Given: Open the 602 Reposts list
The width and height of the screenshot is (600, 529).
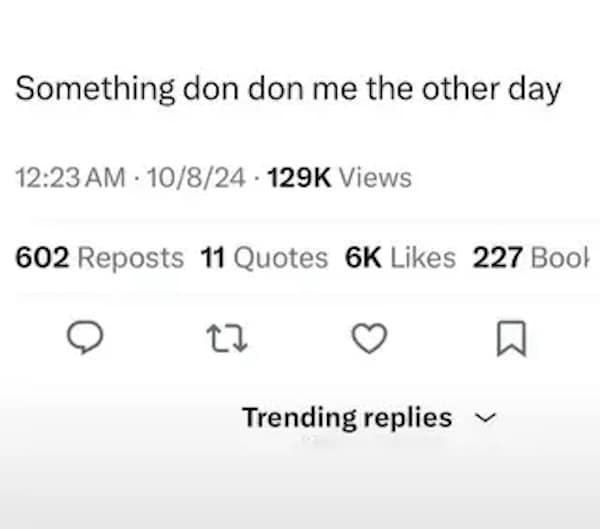Looking at the screenshot, I should 100,258.
